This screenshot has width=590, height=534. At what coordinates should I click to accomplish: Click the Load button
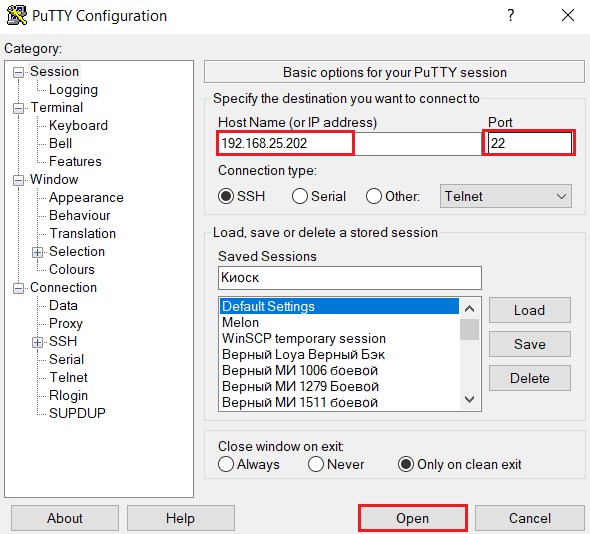[529, 310]
